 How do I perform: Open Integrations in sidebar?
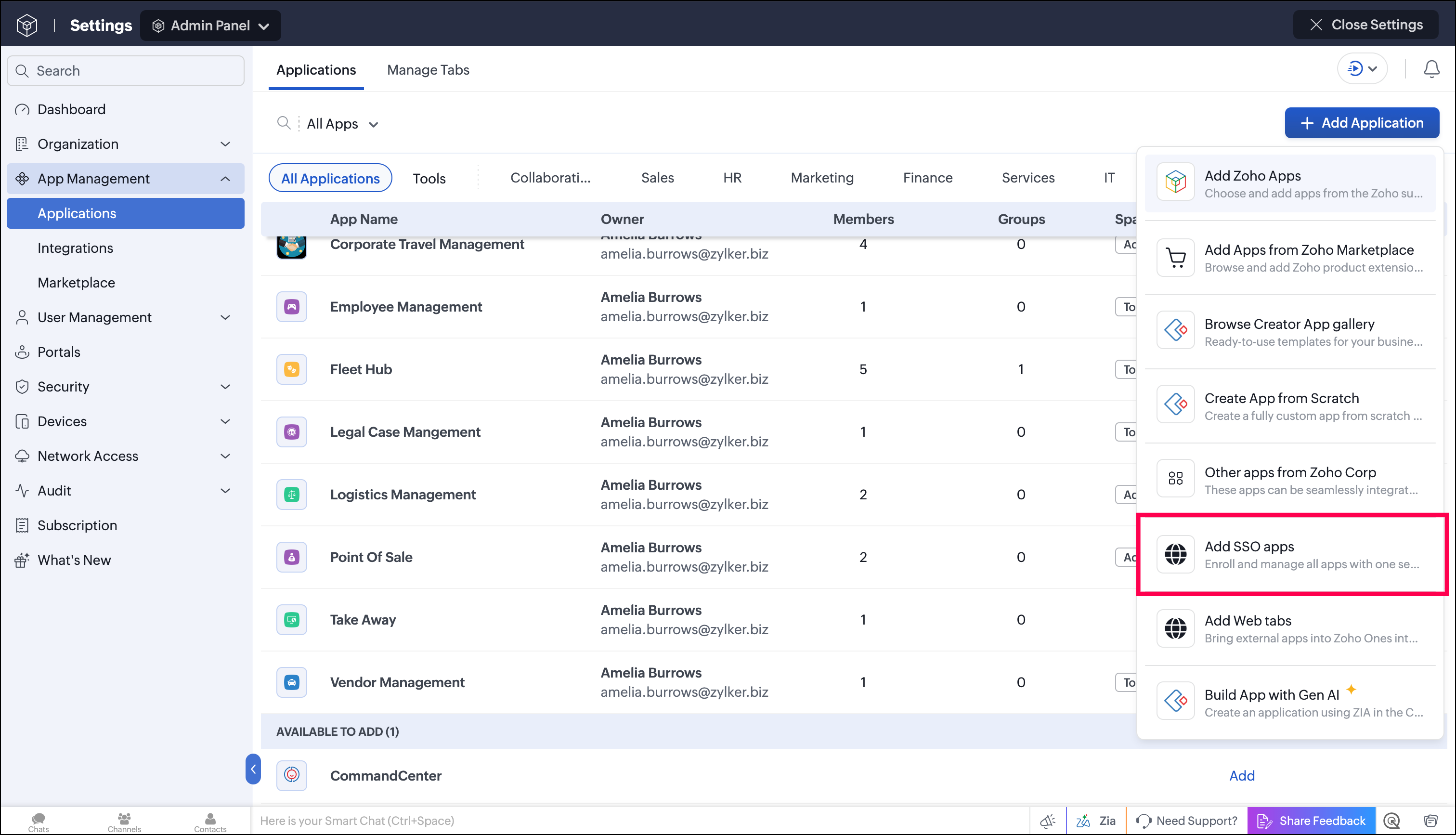pyautogui.click(x=125, y=248)
